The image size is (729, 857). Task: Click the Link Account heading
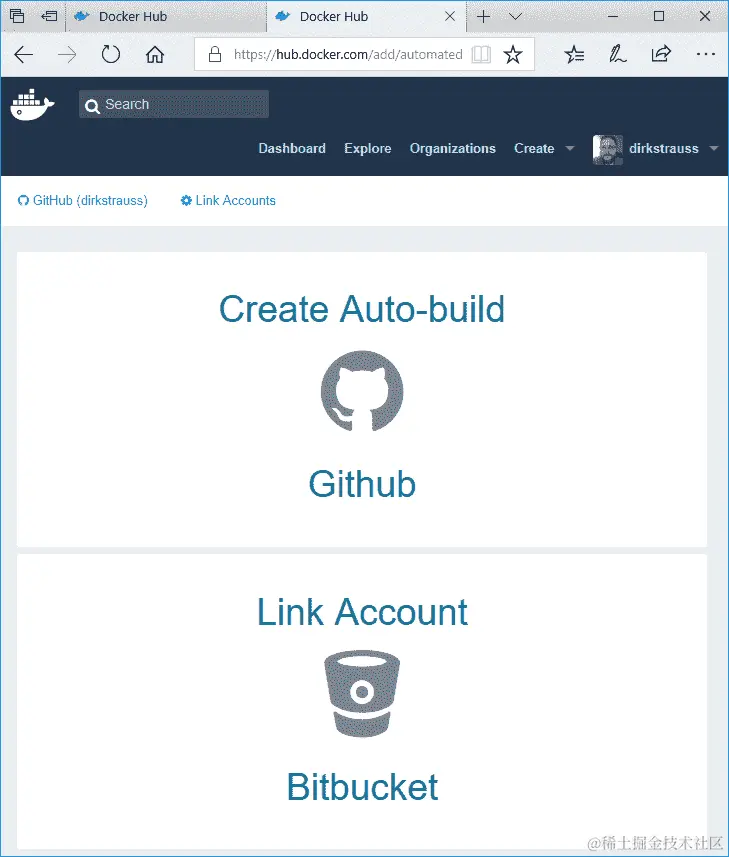coord(362,612)
